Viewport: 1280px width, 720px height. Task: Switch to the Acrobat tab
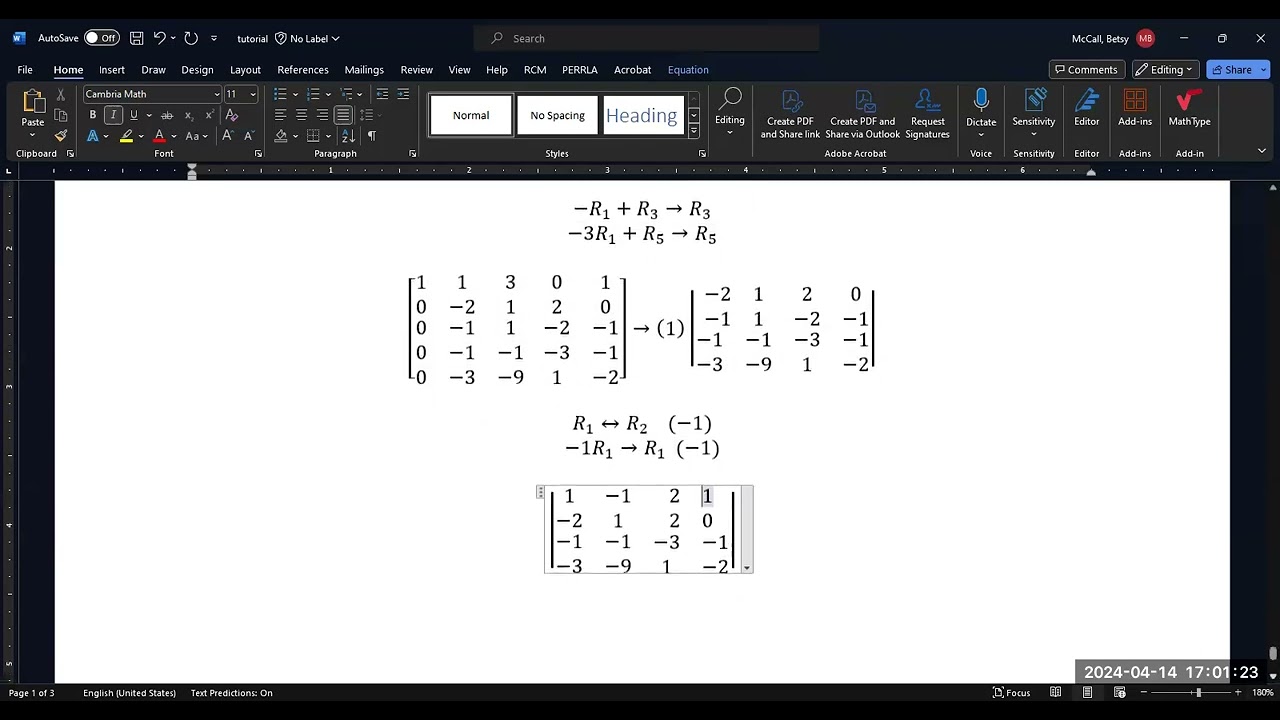(x=632, y=70)
